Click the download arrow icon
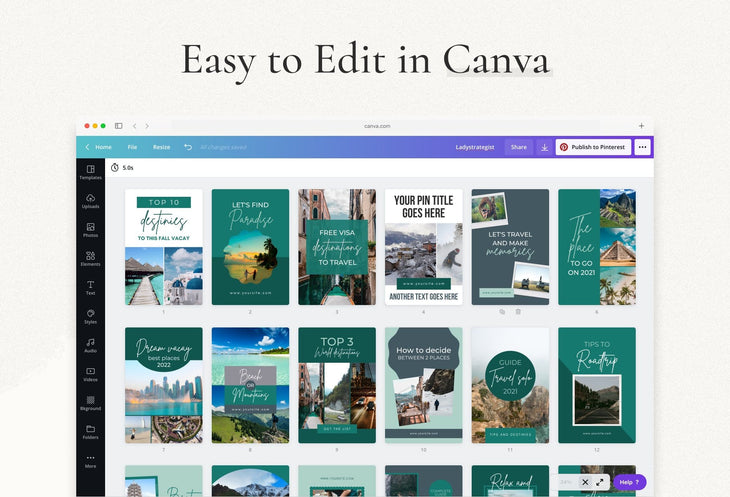Screen dimensions: 730x497 (544, 147)
